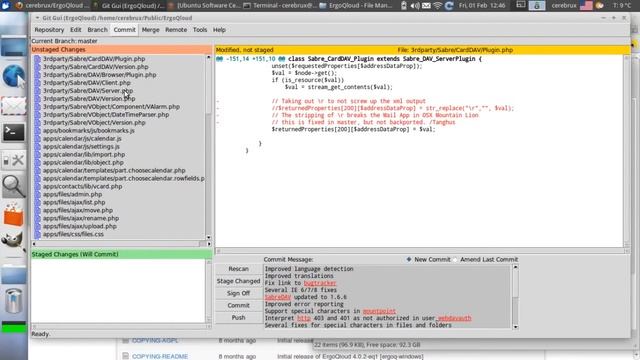This screenshot has height=360, width=640.
Task: Open the mail envelope dock icon
Action: coord(13,106)
